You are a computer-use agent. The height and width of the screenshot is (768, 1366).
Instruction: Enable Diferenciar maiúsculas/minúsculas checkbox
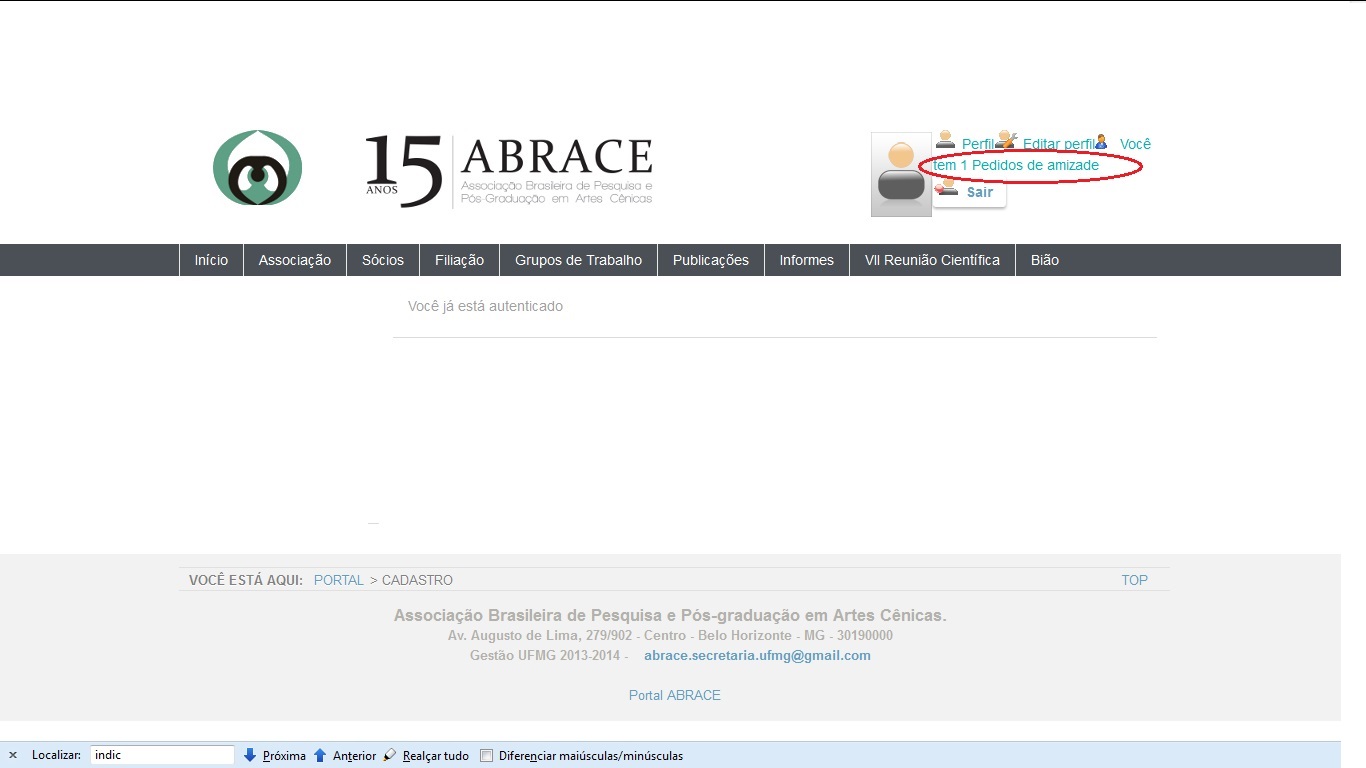(487, 756)
